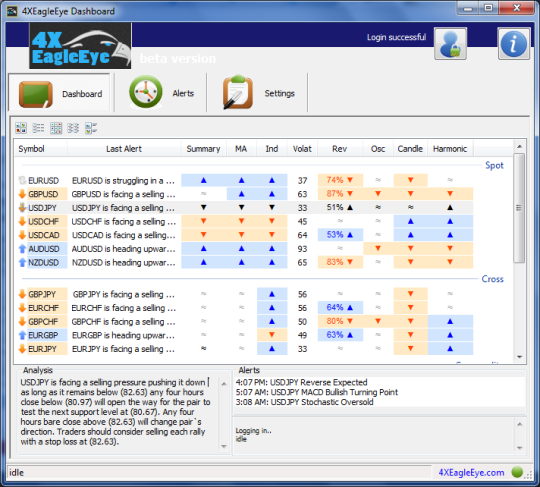
Task: Sort by the Last Alert column header
Action: tap(124, 149)
